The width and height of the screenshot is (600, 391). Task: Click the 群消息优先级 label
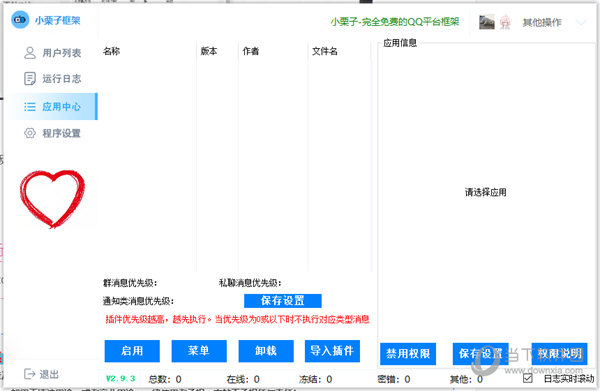(x=130, y=283)
